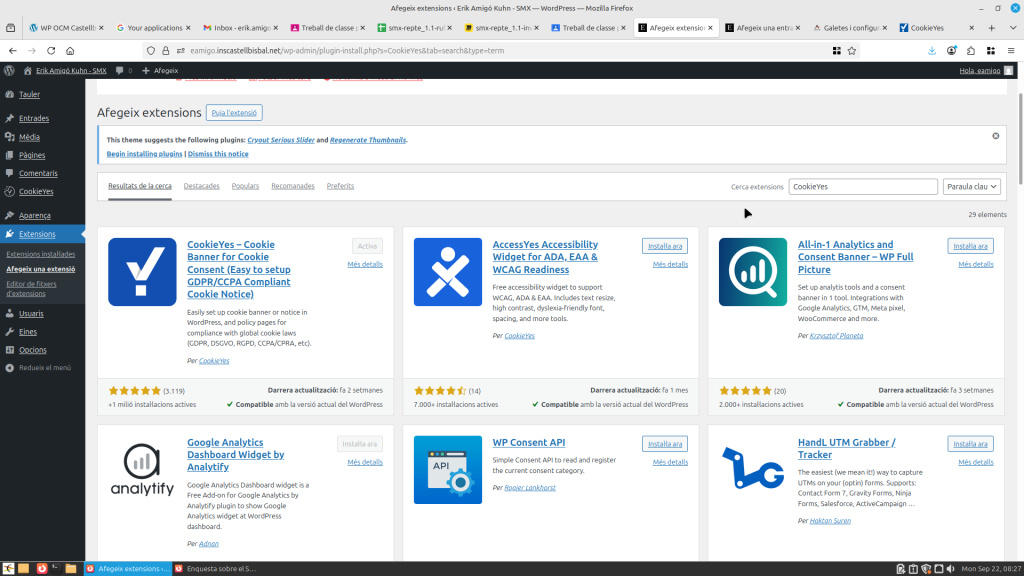Reload the page with browser refresh button

point(56,50)
